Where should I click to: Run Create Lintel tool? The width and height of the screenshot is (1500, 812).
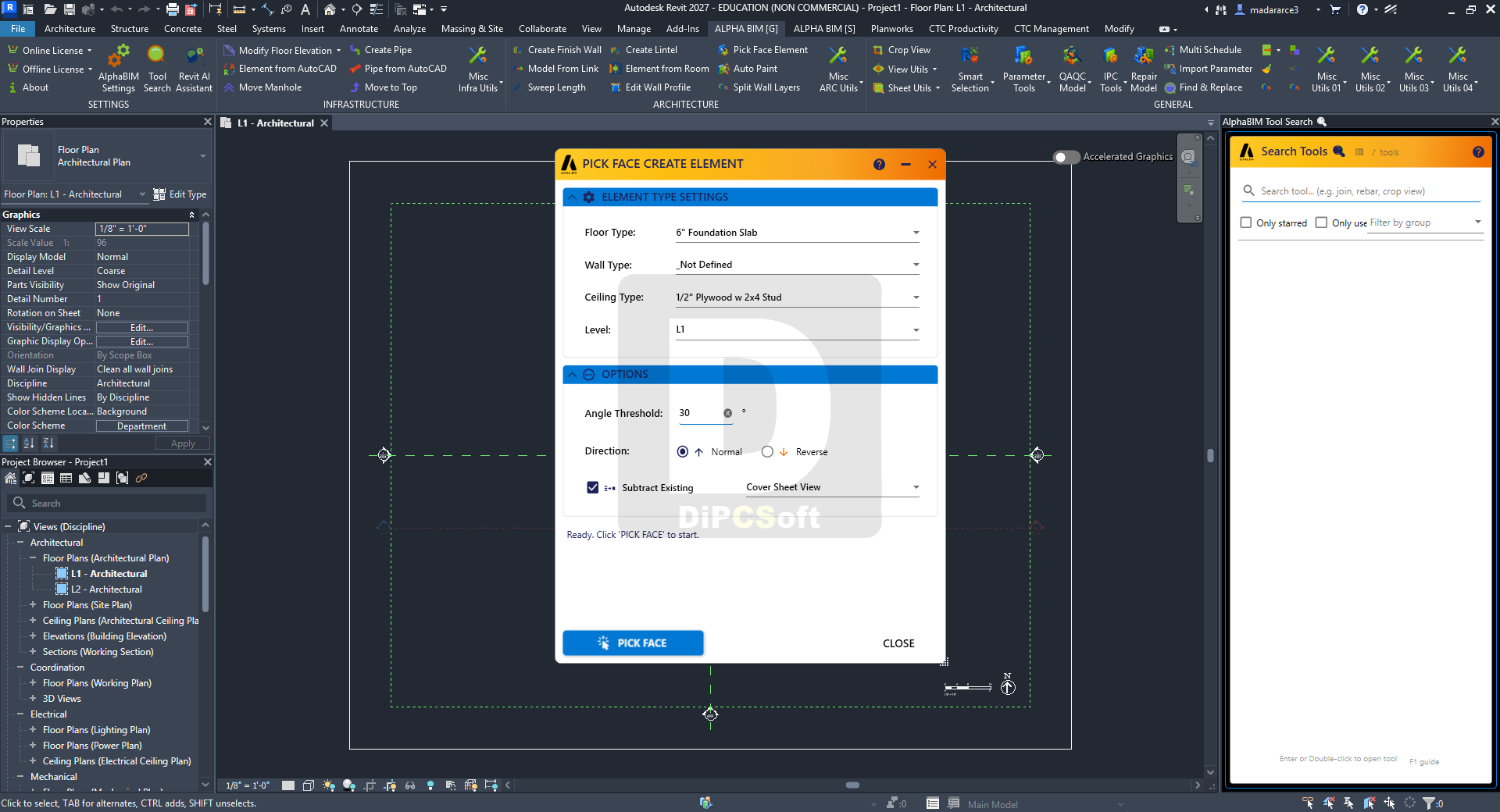644,50
